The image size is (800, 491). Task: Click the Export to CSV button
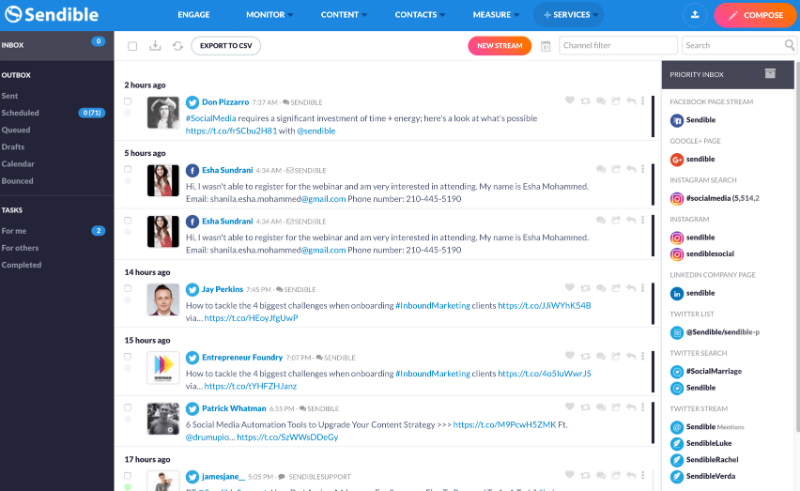pyautogui.click(x=225, y=46)
